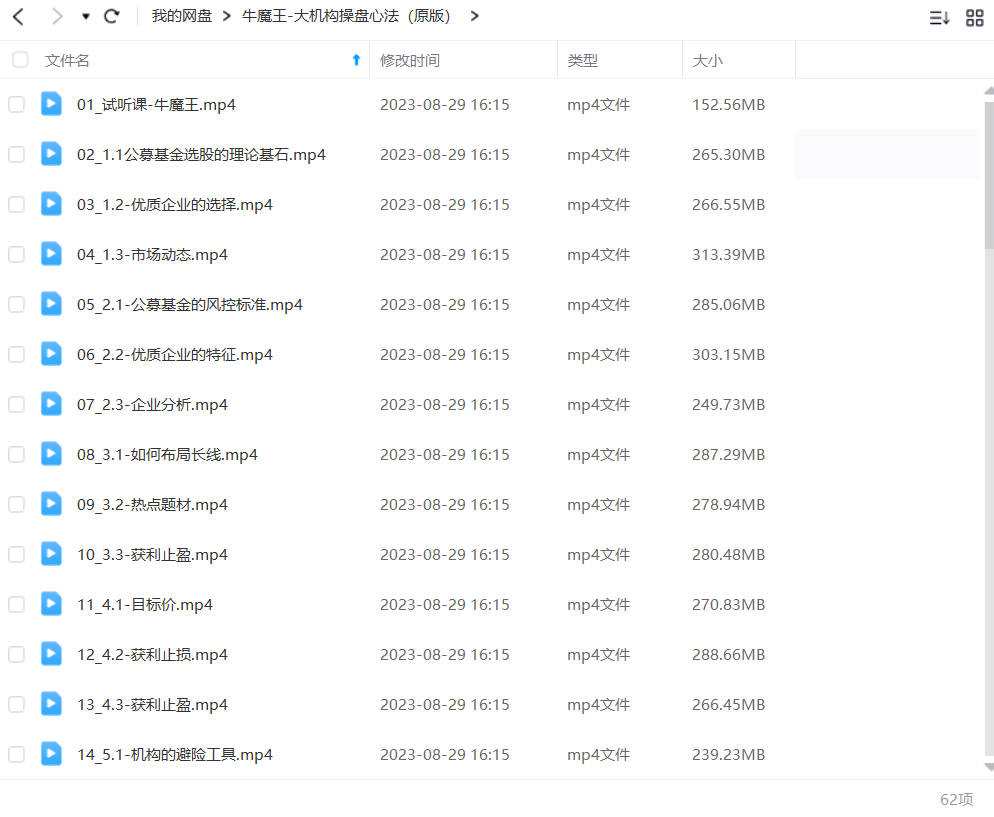
Task: Click the video icon of 09_3.2-热点题材.mp4
Action: [51, 504]
